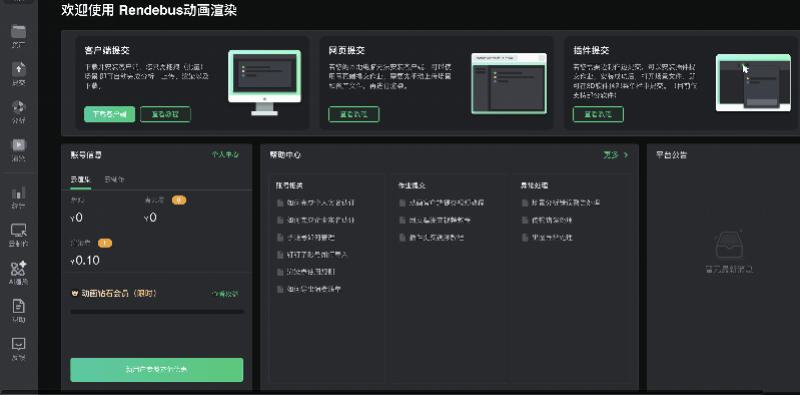This screenshot has width=800, height=395.
Task: Click the 更多 link in 帮助中心
Action: 611,155
